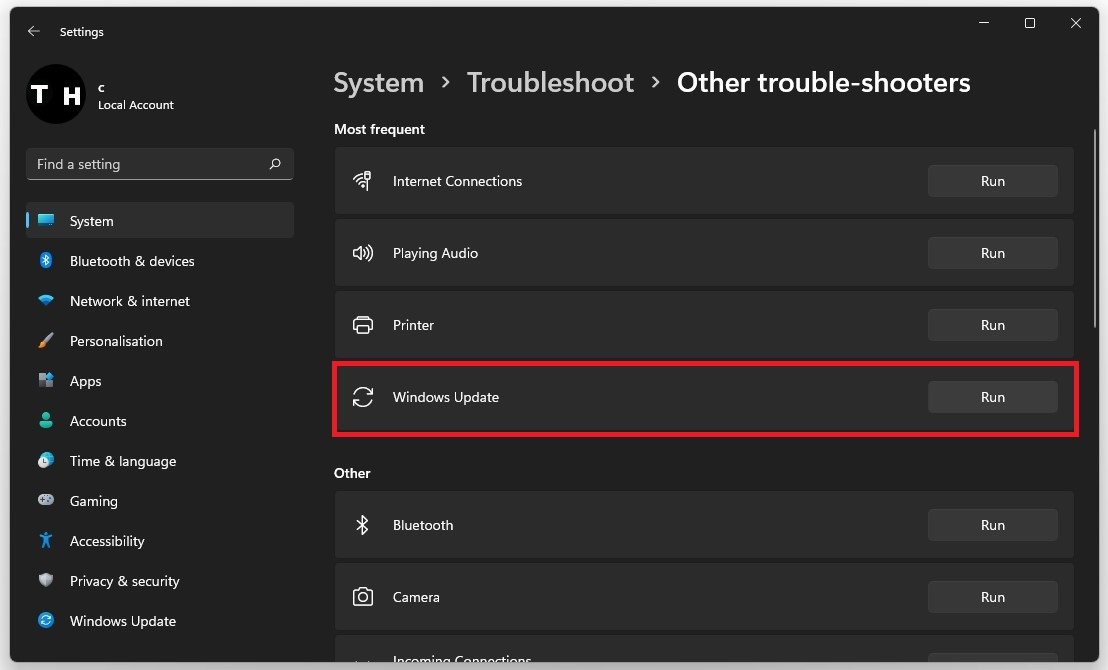This screenshot has width=1108, height=670.
Task: Click the Bluetooth troubleshooter label
Action: tap(423, 525)
